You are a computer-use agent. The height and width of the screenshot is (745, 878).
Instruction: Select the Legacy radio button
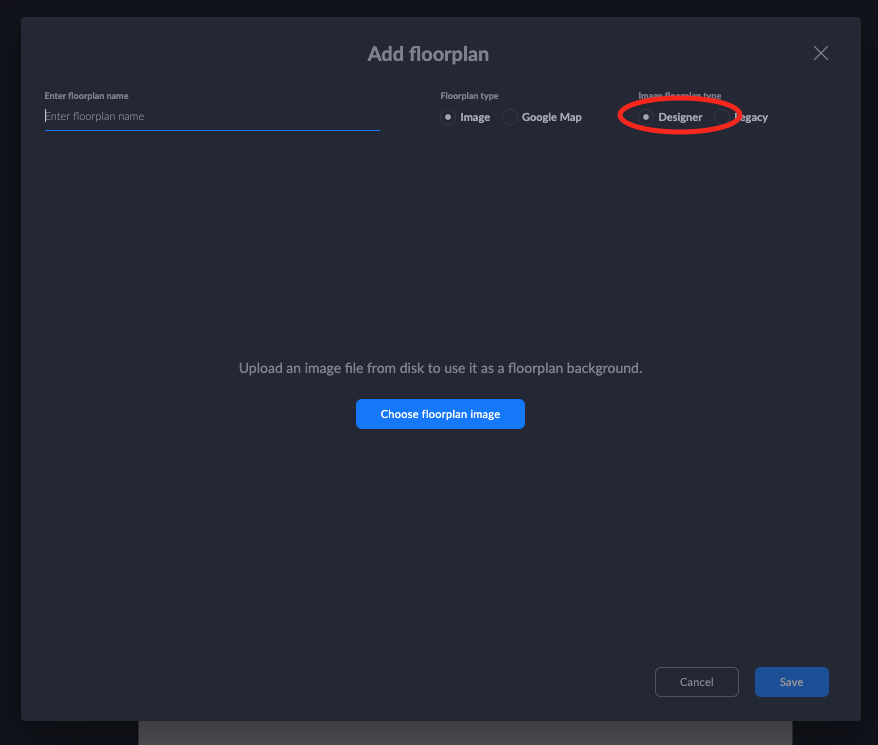(x=722, y=117)
